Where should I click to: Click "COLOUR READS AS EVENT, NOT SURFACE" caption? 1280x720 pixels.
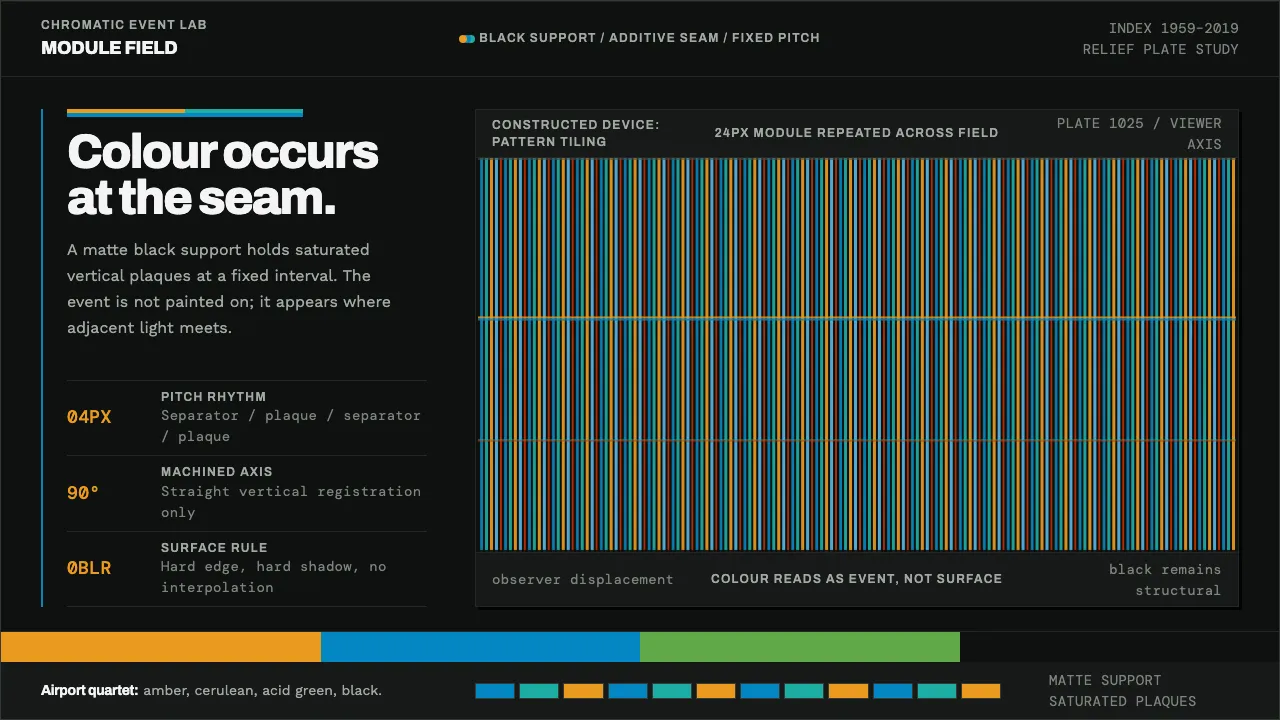(856, 579)
